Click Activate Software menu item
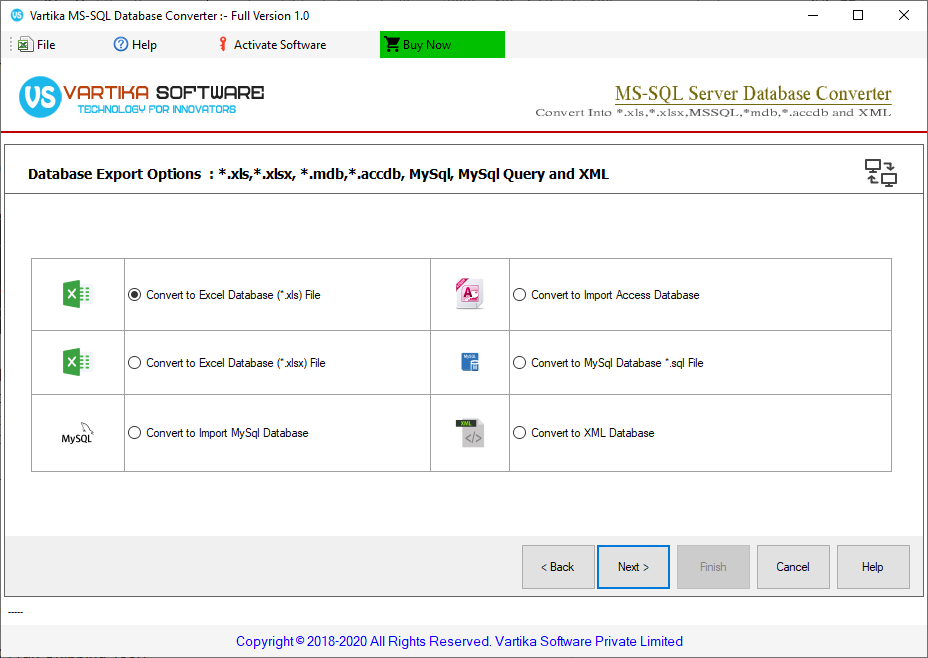 pyautogui.click(x=272, y=44)
